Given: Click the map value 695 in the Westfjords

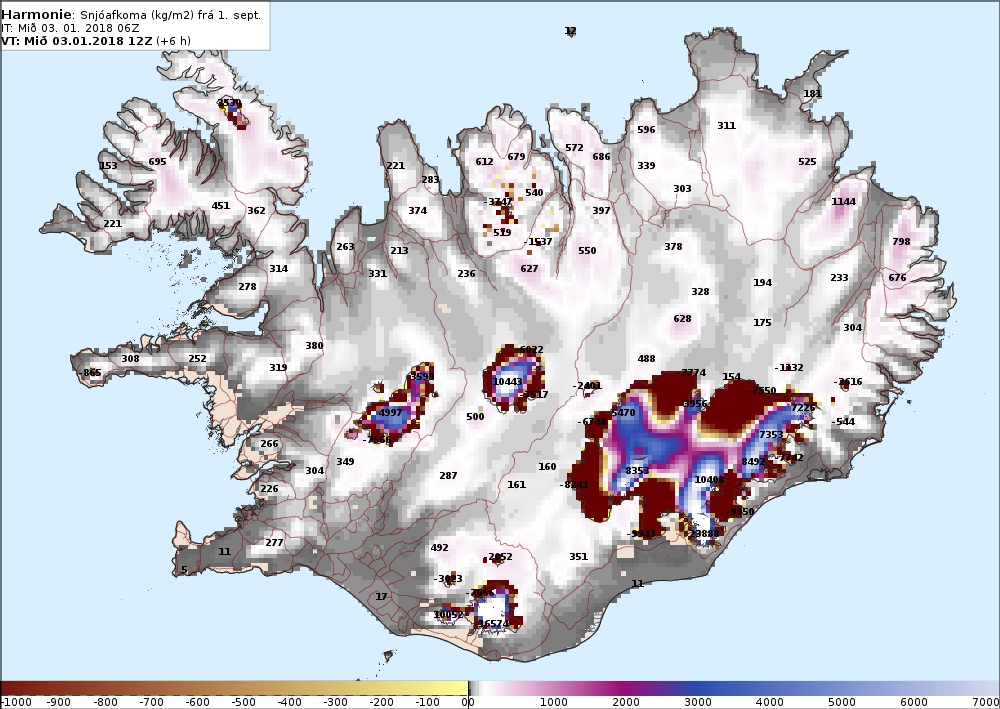Looking at the screenshot, I should pyautogui.click(x=157, y=161).
